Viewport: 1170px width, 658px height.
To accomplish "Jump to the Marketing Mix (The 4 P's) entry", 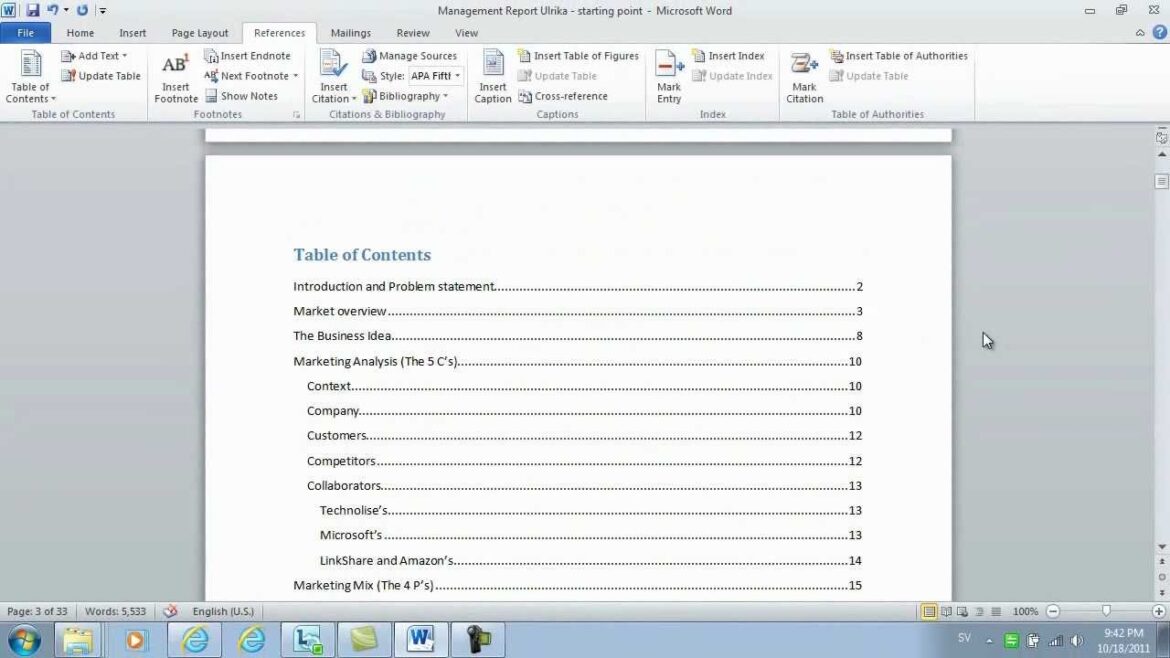I will 363,585.
